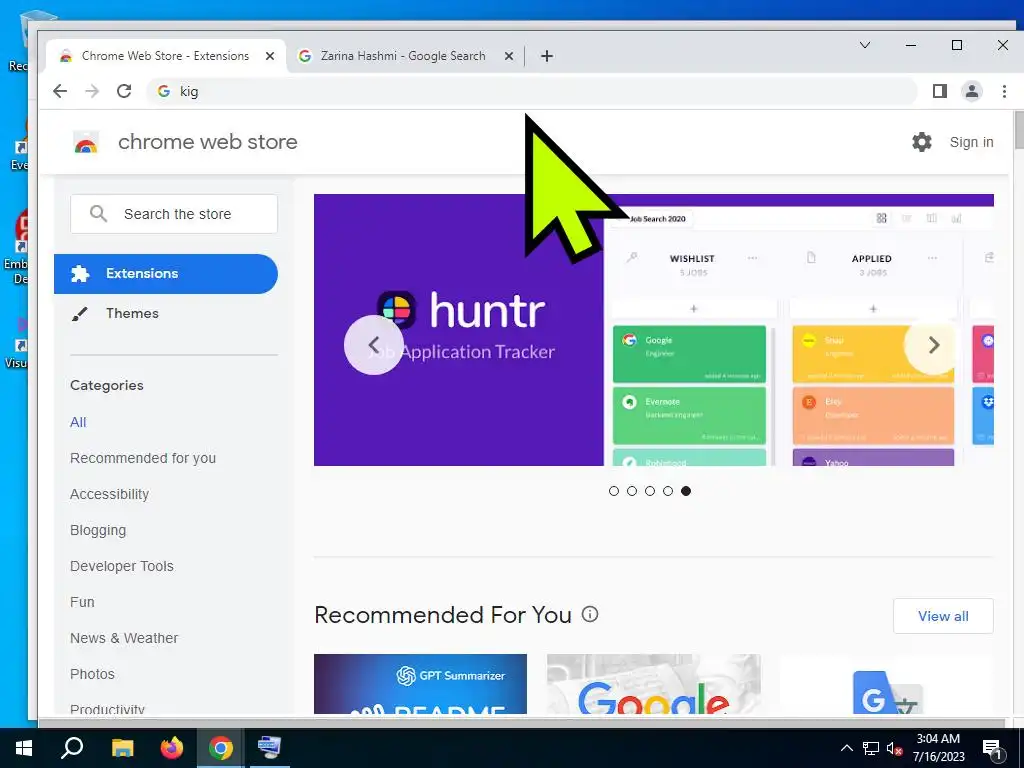Open Chrome's side panel icon
The image size is (1024, 768).
pyautogui.click(x=940, y=91)
